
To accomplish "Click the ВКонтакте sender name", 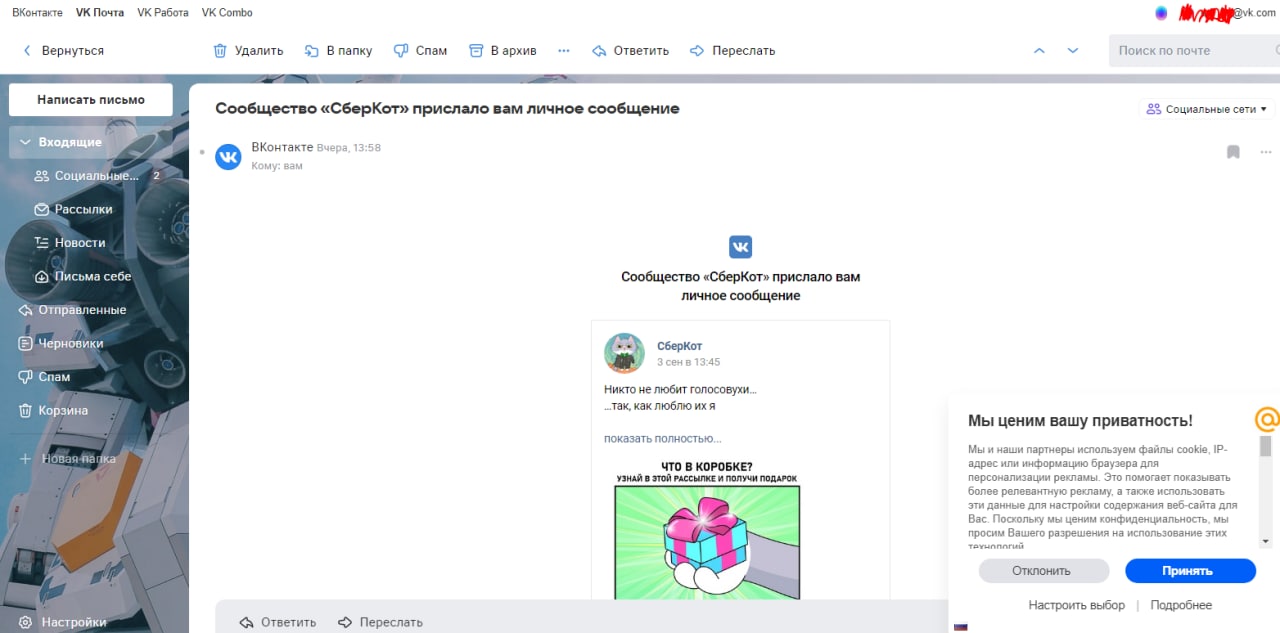I will [282, 147].
